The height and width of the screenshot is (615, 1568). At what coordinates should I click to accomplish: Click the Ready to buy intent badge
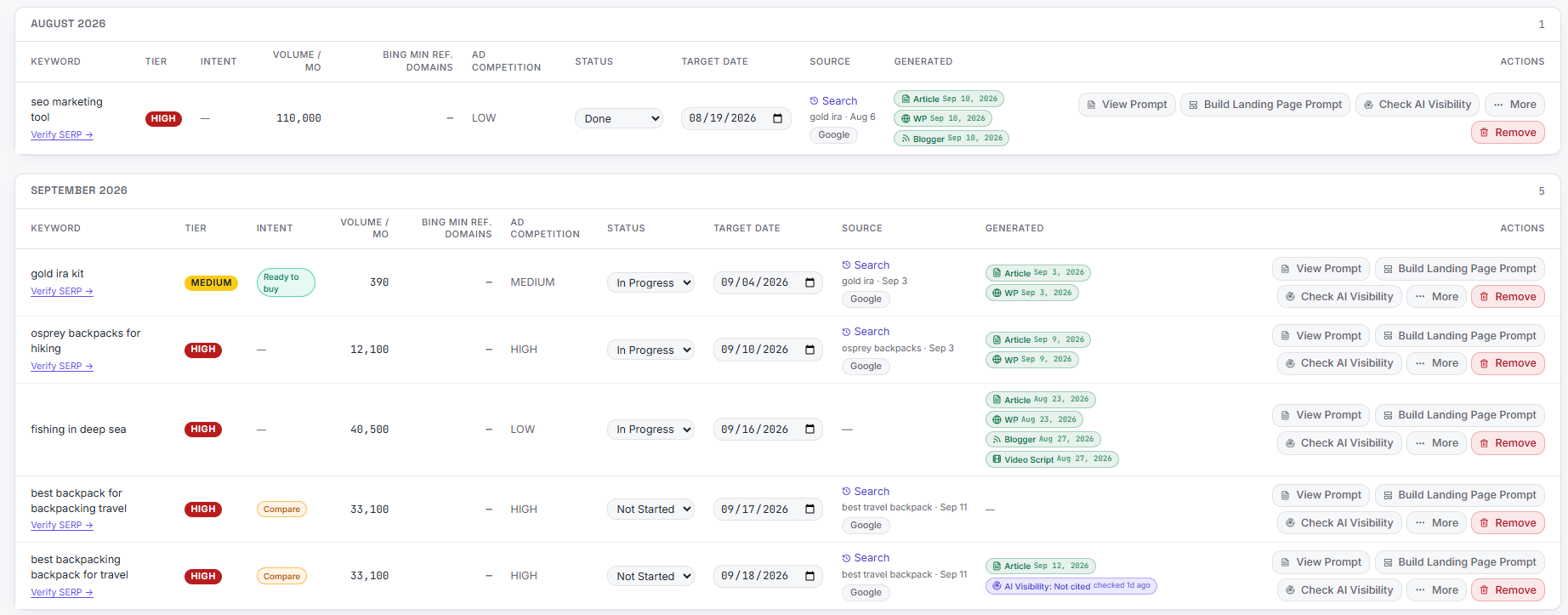pos(286,283)
